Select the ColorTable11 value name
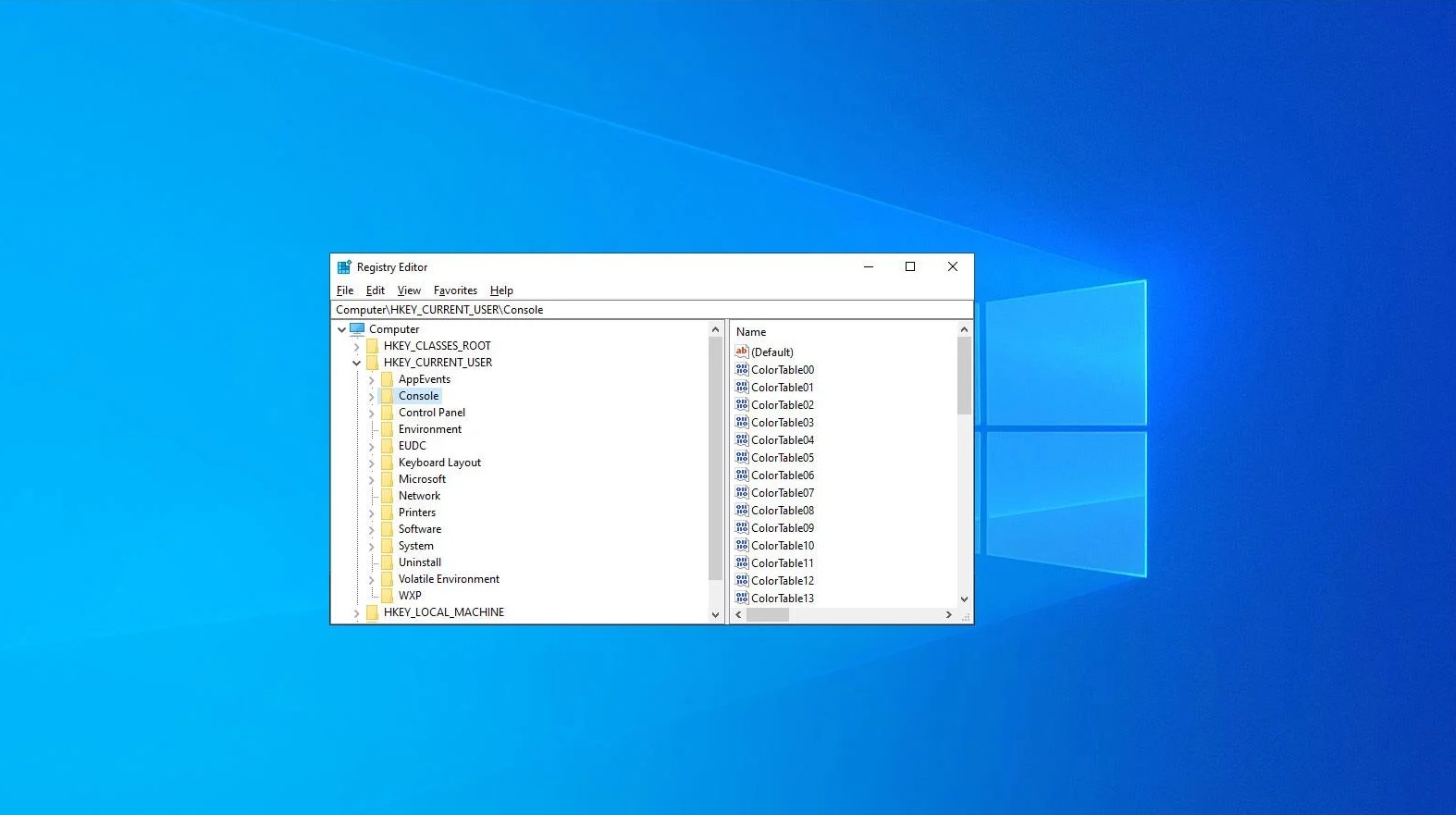Image resolution: width=1456 pixels, height=815 pixels. pyautogui.click(x=783, y=563)
